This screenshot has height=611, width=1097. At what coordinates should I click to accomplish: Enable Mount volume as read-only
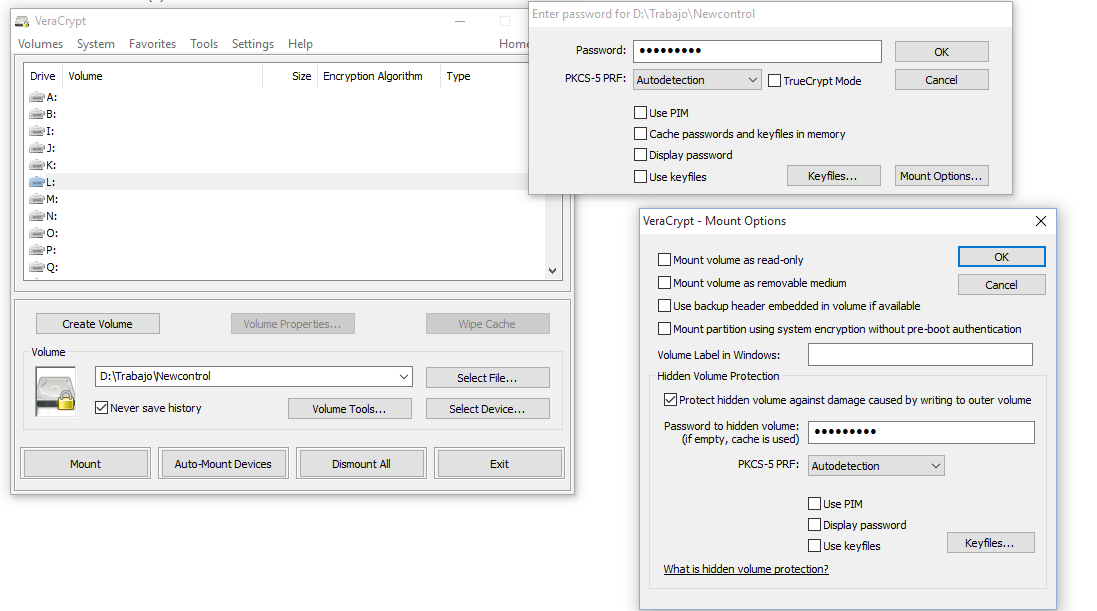665,260
